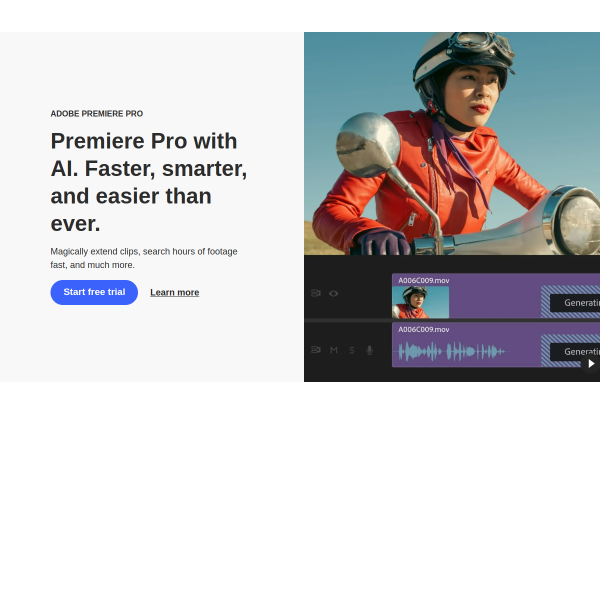
Task: Open the Learn more link
Action: (x=174, y=292)
